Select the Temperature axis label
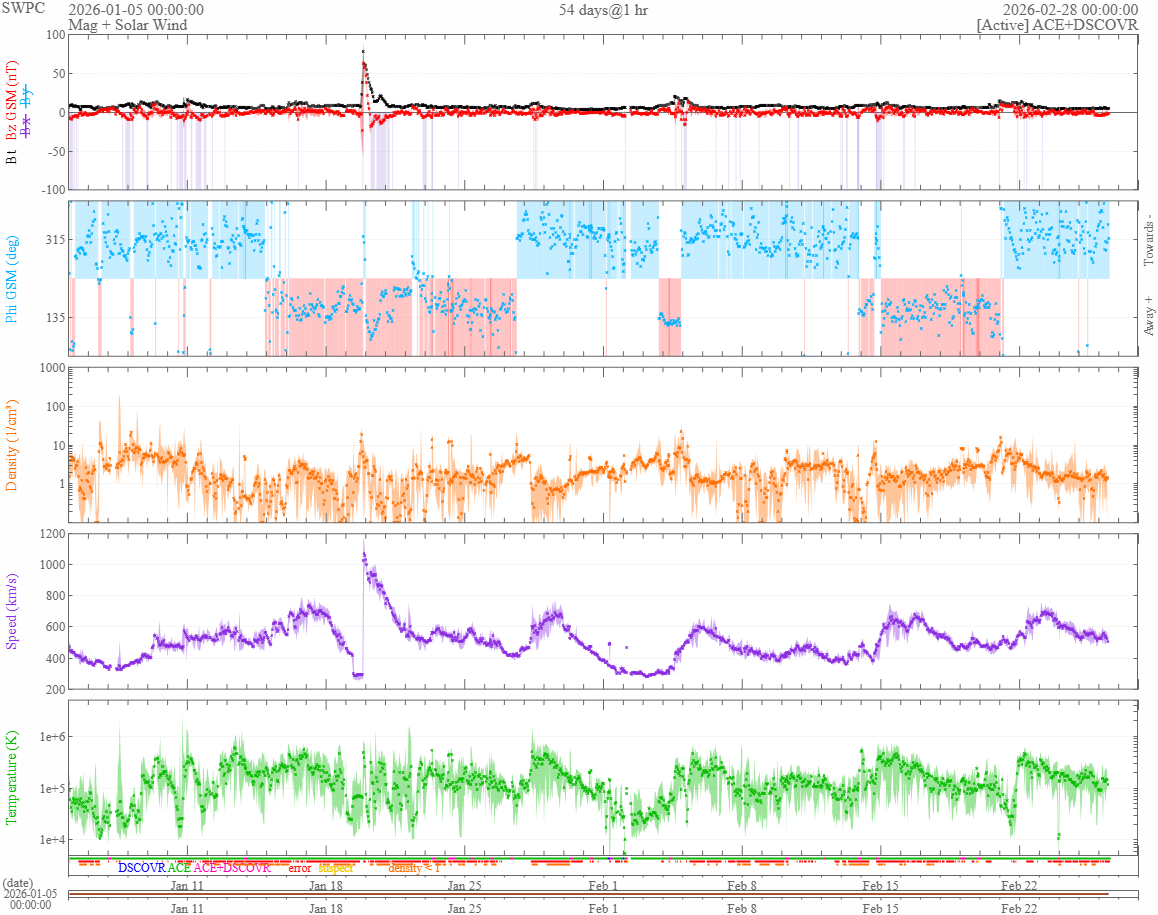Viewport: 1158px width, 915px height. point(13,777)
